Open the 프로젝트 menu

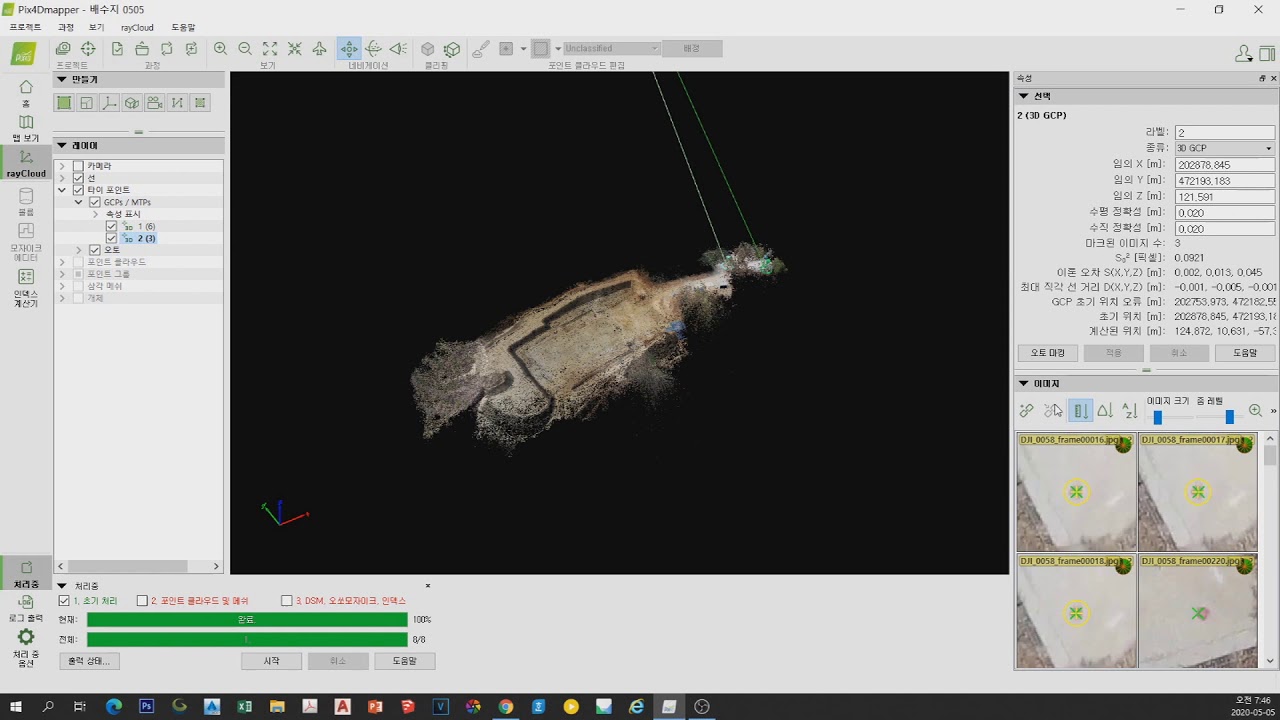pos(26,28)
